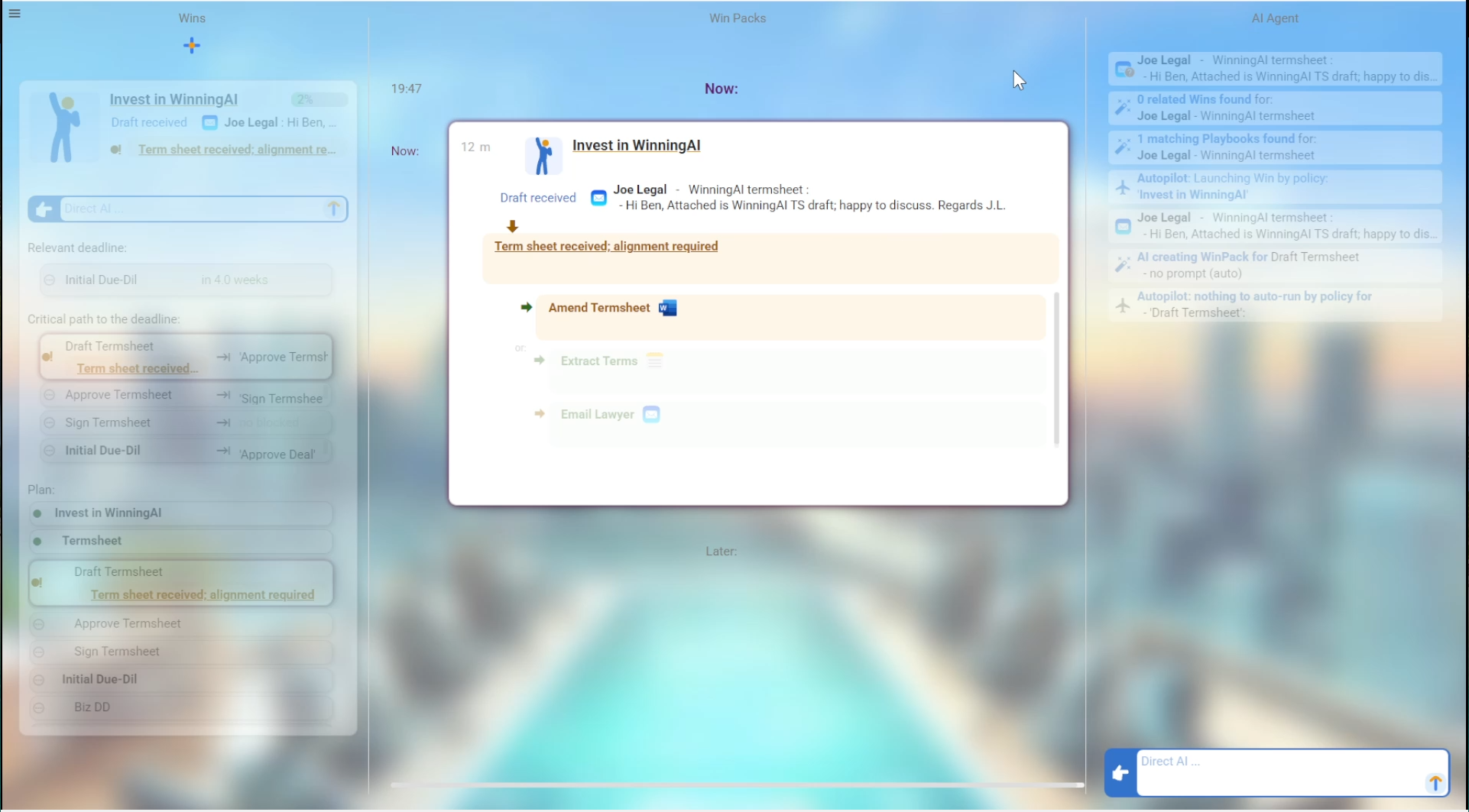This screenshot has height=812, width=1469.
Task: Open Invest in WinningAI title link
Action: pos(636,145)
